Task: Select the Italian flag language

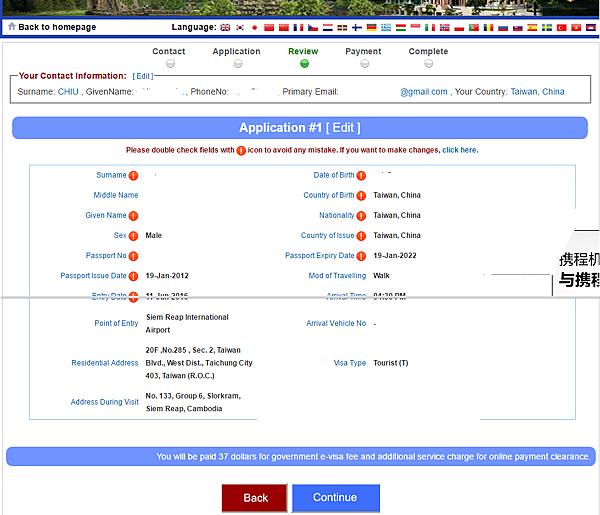Action: 430,28
